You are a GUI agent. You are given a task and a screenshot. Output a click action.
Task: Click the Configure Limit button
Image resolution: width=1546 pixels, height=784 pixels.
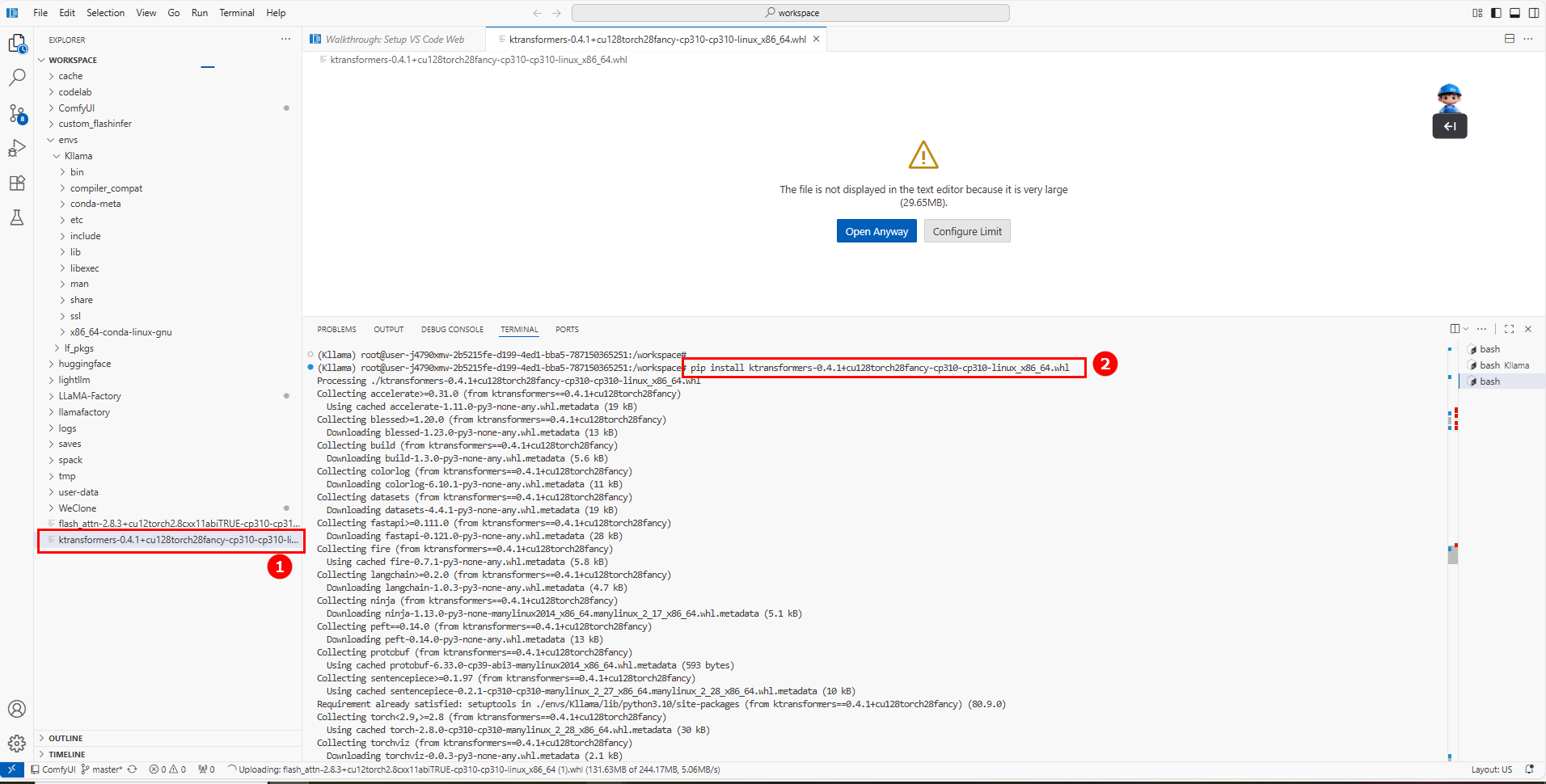click(x=967, y=231)
